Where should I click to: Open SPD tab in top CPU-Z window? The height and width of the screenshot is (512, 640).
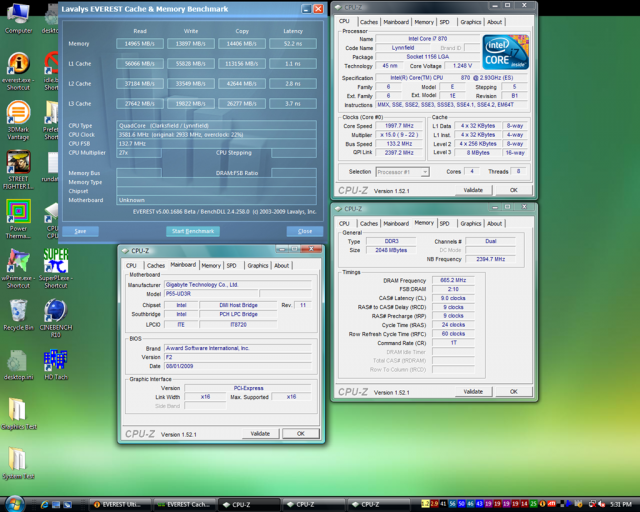[444, 22]
